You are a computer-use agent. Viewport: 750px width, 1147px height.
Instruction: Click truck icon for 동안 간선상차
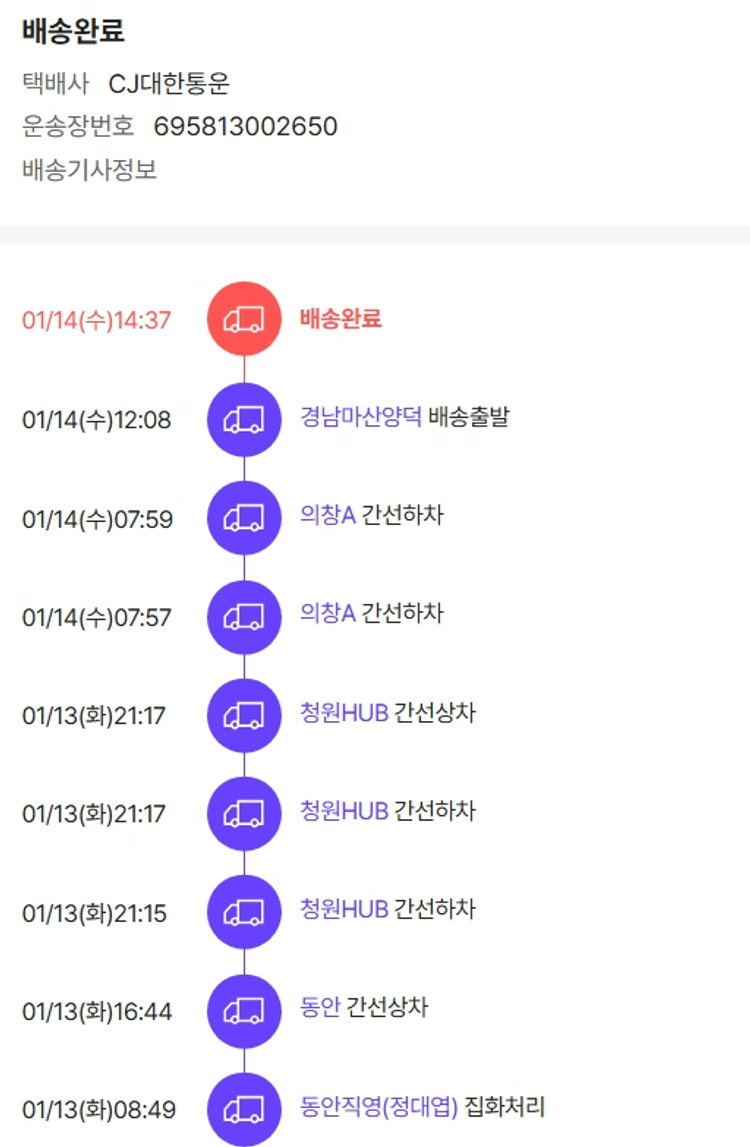click(x=244, y=1010)
